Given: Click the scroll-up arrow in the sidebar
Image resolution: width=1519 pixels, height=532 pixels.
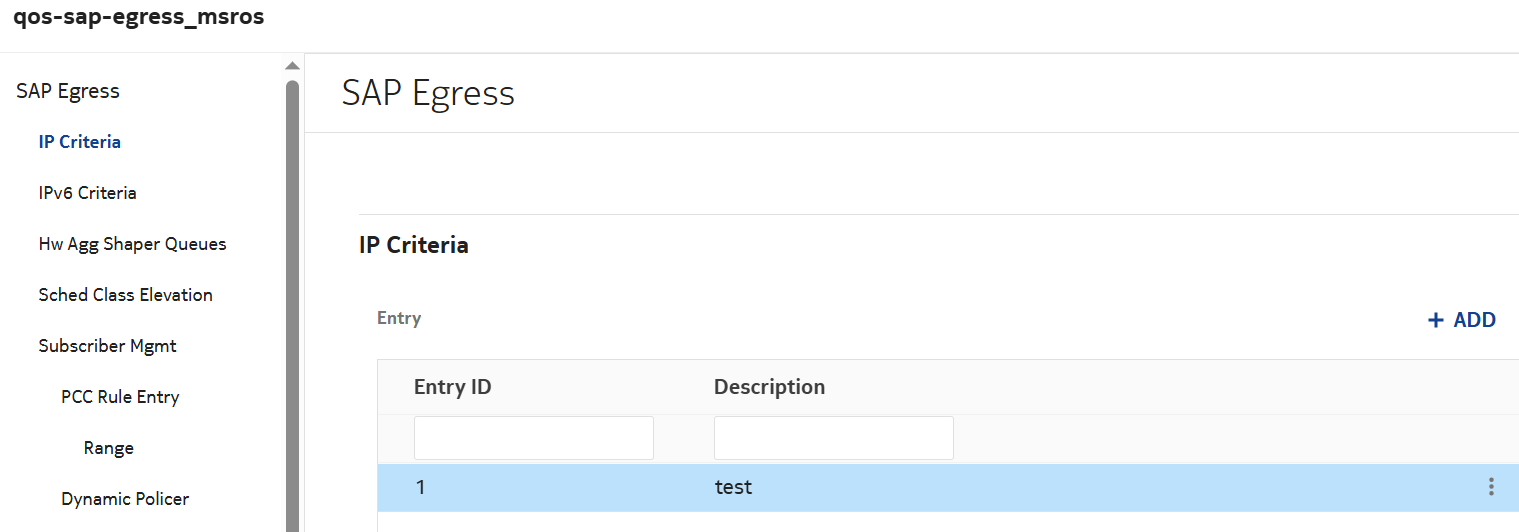Looking at the screenshot, I should tap(292, 66).
